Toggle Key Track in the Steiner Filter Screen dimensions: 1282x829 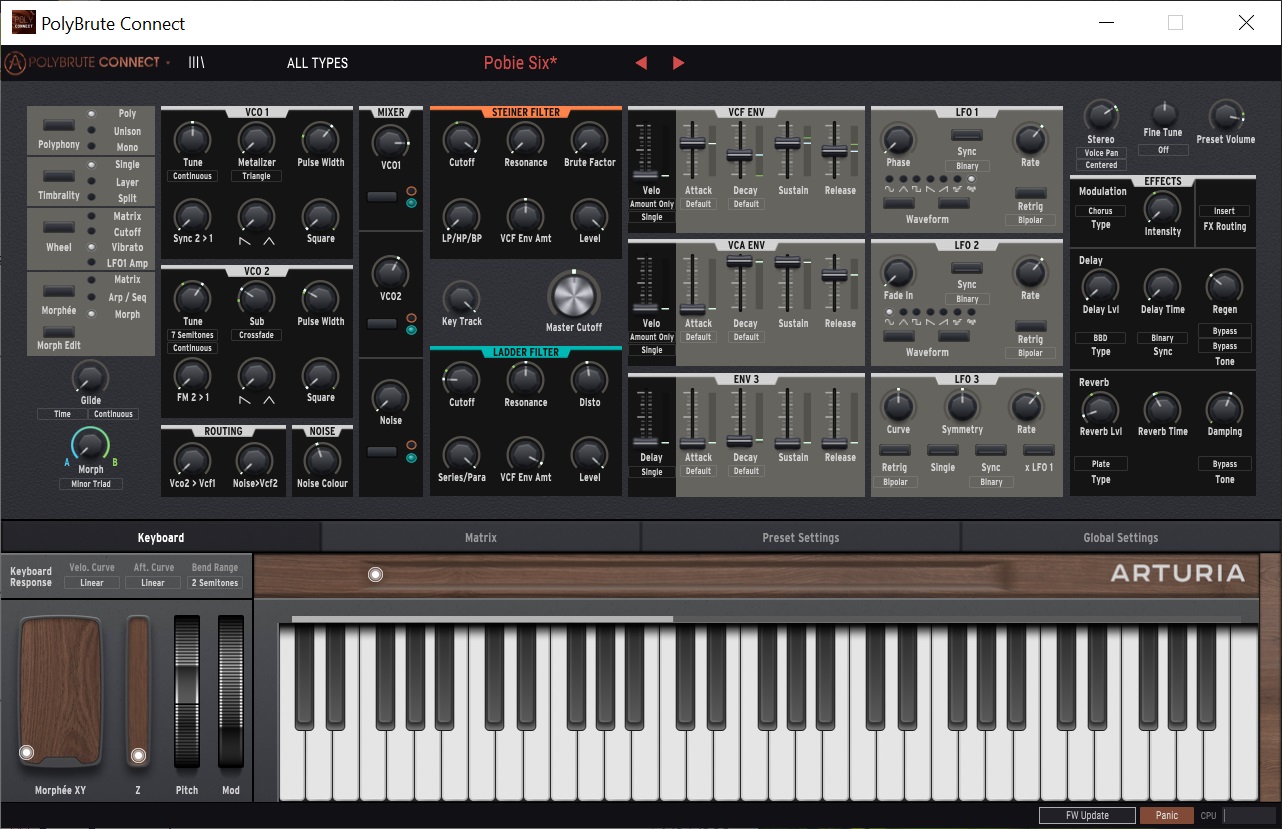click(x=461, y=295)
